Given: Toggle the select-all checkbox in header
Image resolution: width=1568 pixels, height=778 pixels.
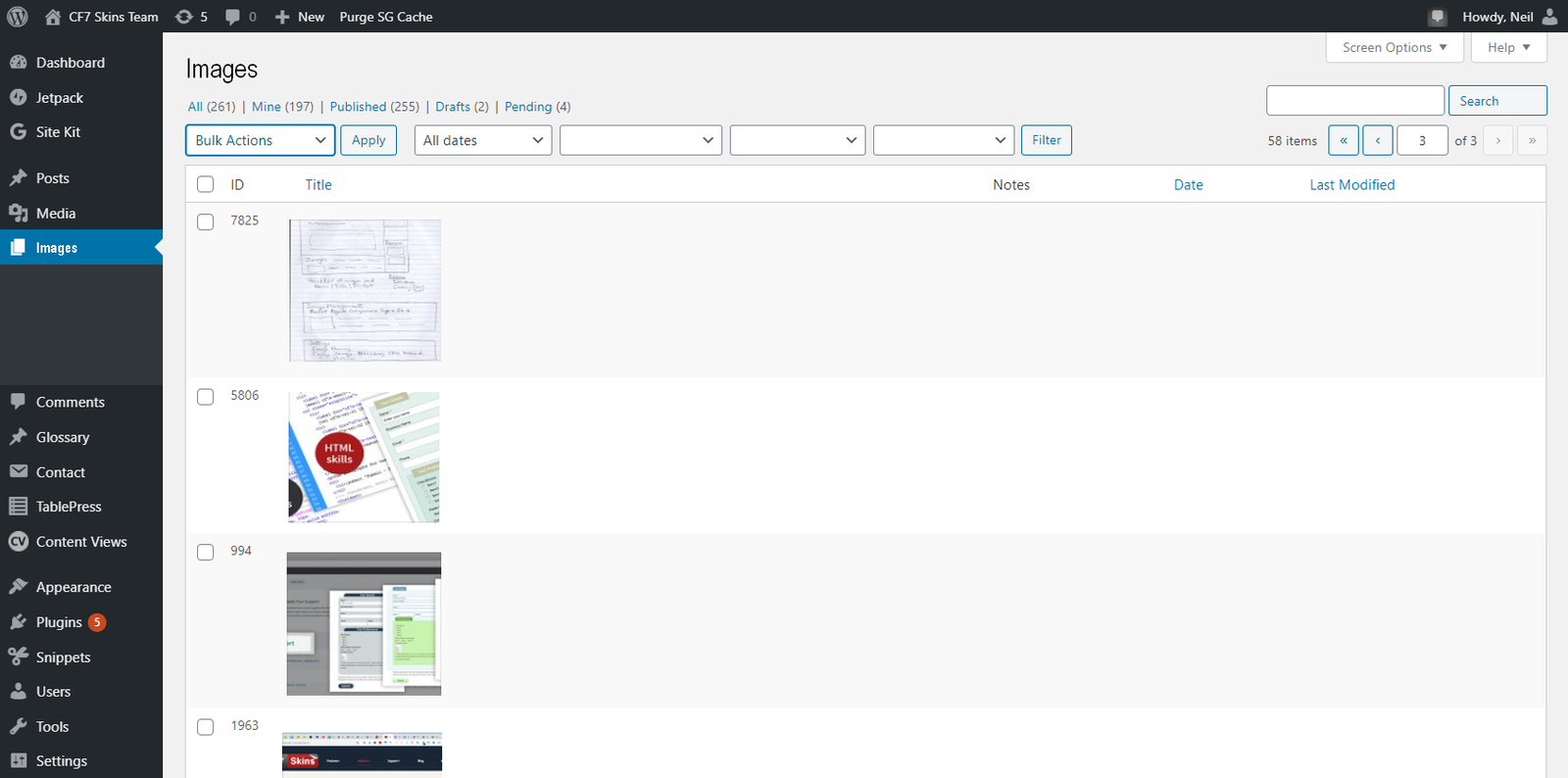Looking at the screenshot, I should click(206, 184).
